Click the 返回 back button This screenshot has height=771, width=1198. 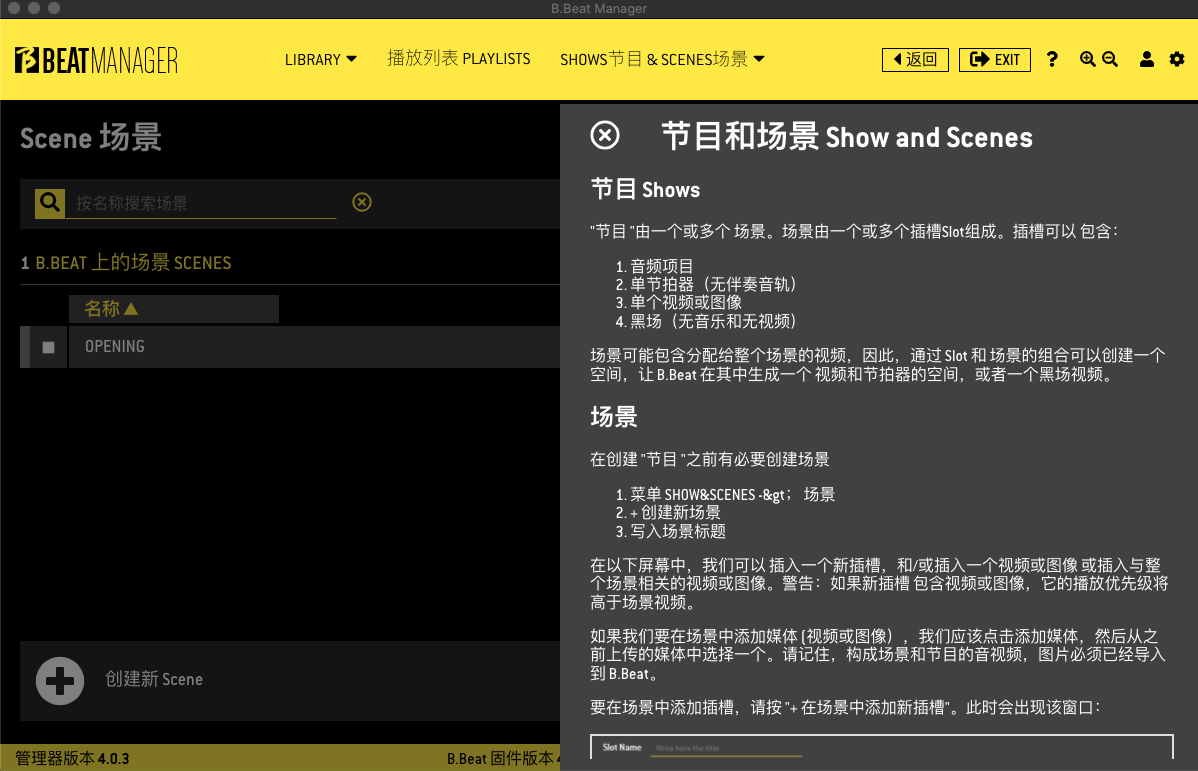click(x=915, y=60)
